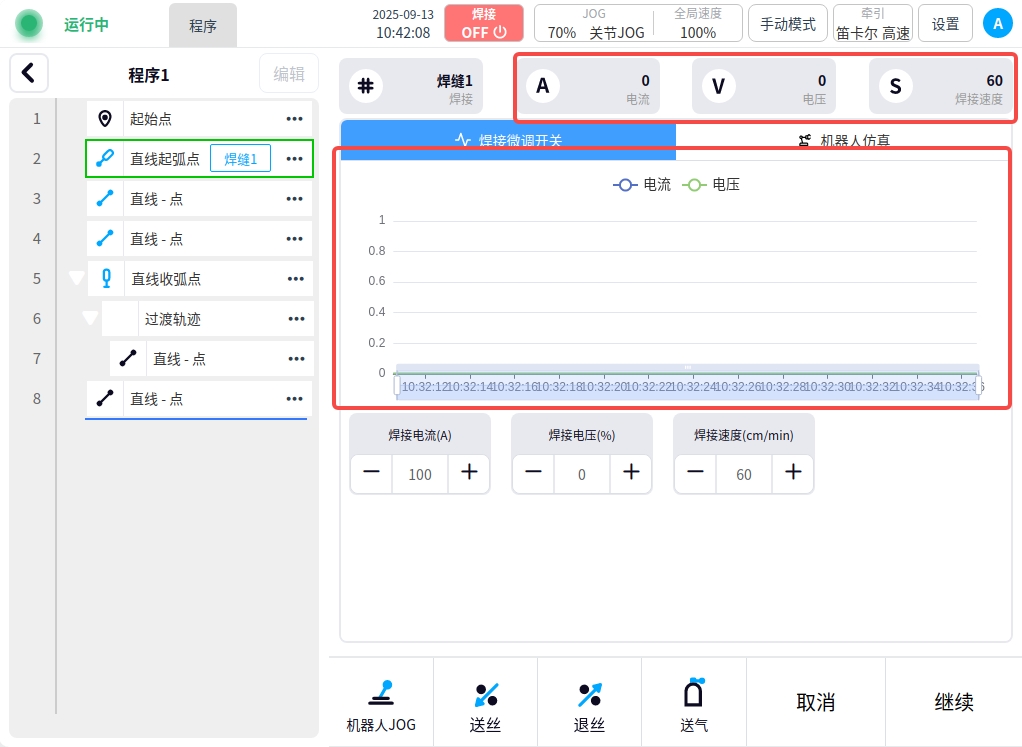Click the location pin icon on 起始点
Screen dimensions: 1022x747
click(105, 119)
